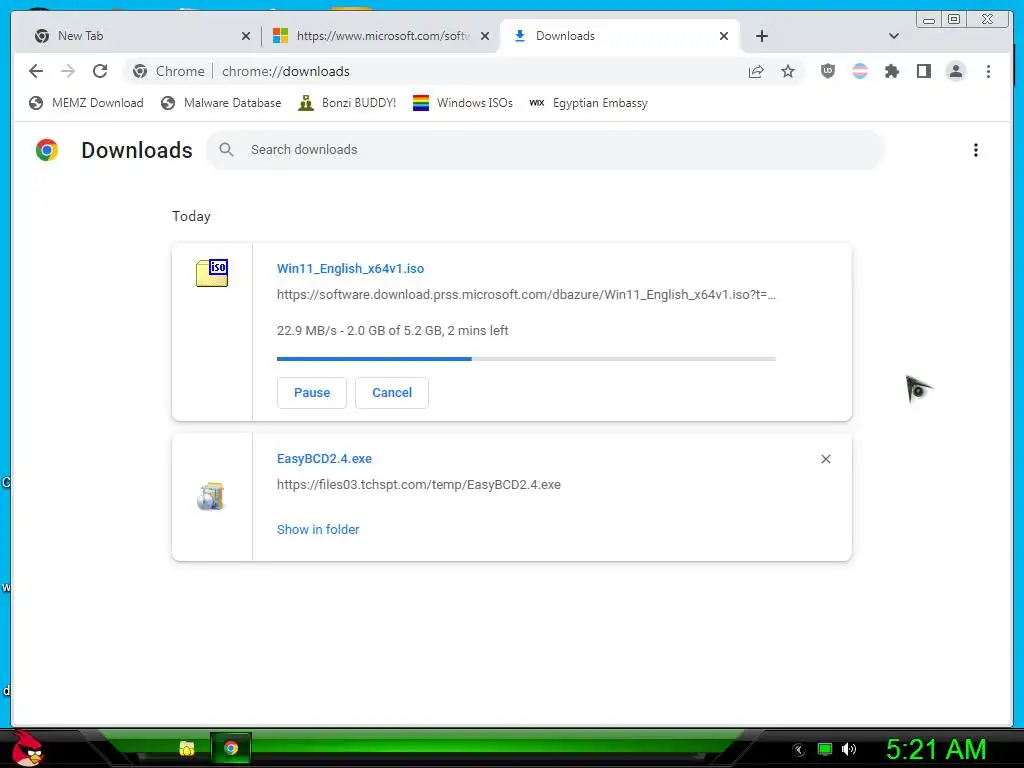The image size is (1024, 768).
Task: Close the New Tab tab
Action: pyautogui.click(x=246, y=36)
